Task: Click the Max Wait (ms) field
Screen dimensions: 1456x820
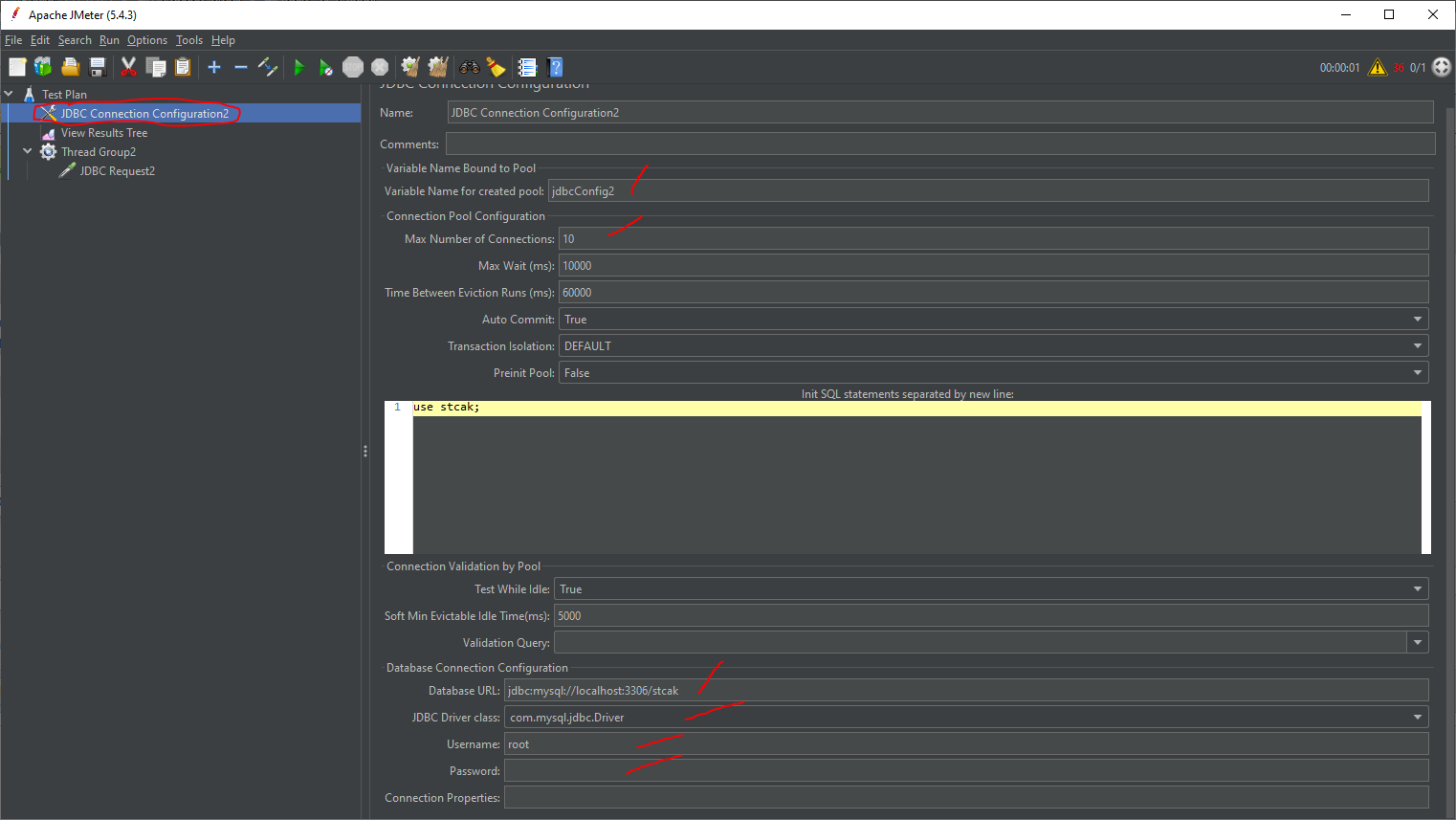Action: coord(994,266)
